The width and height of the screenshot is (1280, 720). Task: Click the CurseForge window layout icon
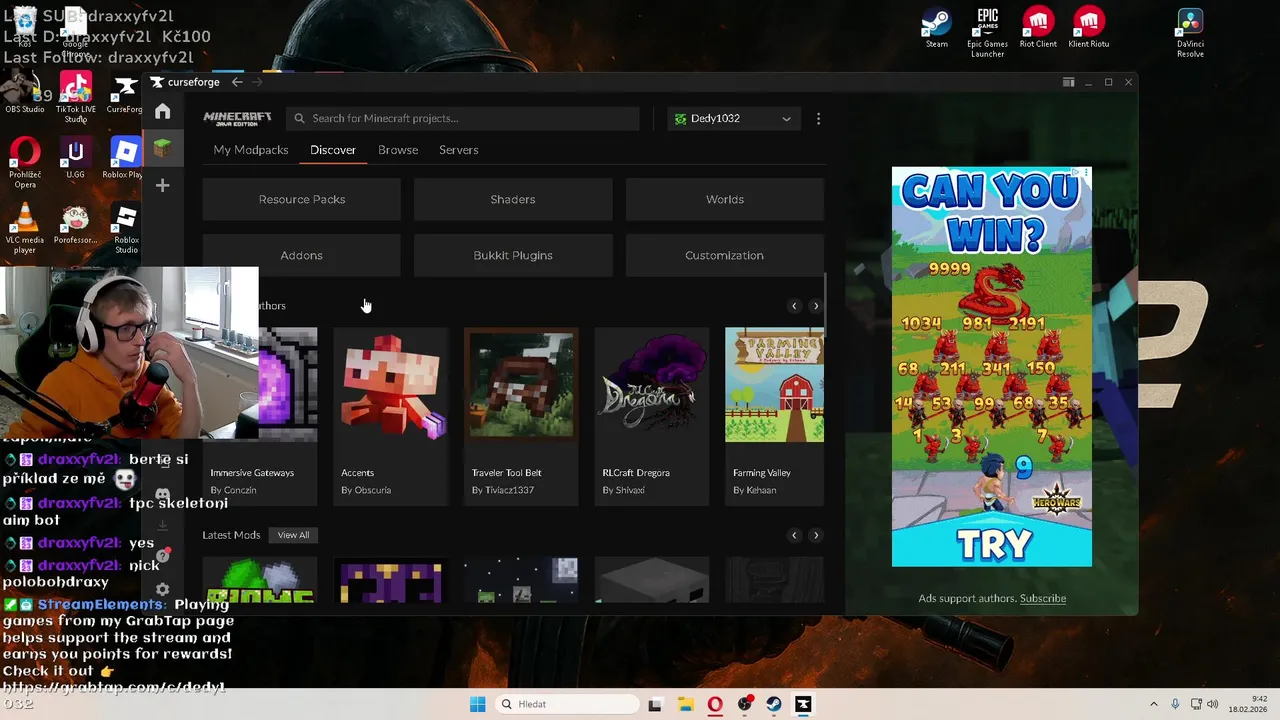click(x=1068, y=82)
